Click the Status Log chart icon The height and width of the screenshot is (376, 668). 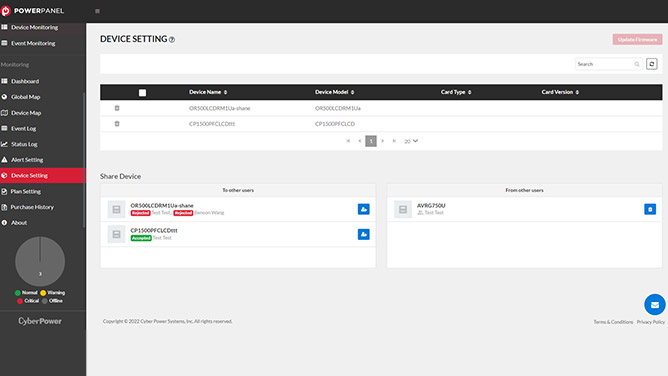pos(4,144)
